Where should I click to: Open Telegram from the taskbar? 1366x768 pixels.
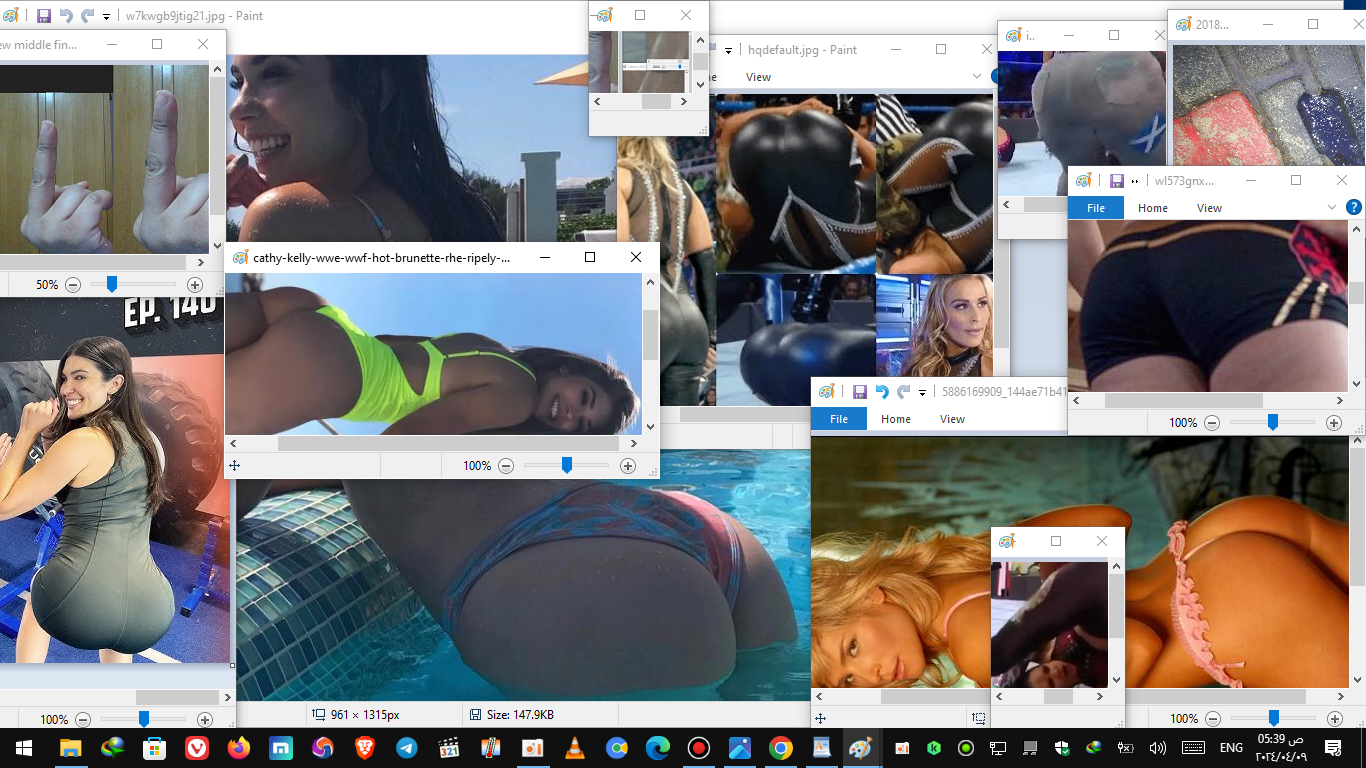tap(408, 747)
